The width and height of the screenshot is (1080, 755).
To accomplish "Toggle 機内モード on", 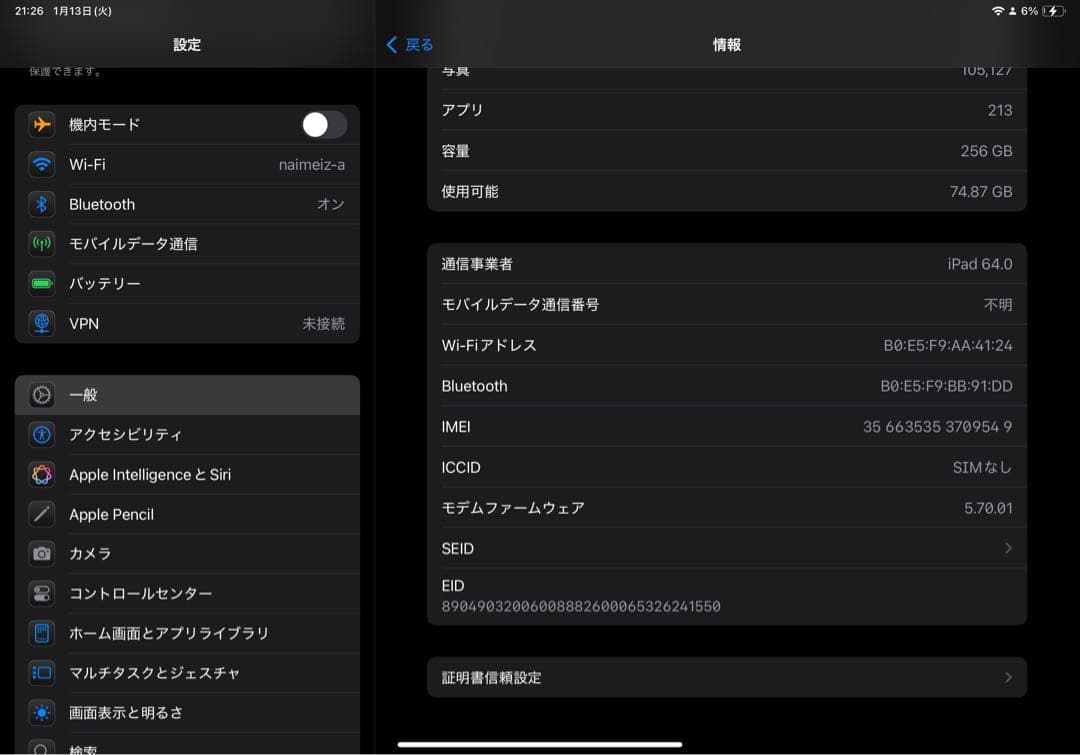I will (x=323, y=124).
